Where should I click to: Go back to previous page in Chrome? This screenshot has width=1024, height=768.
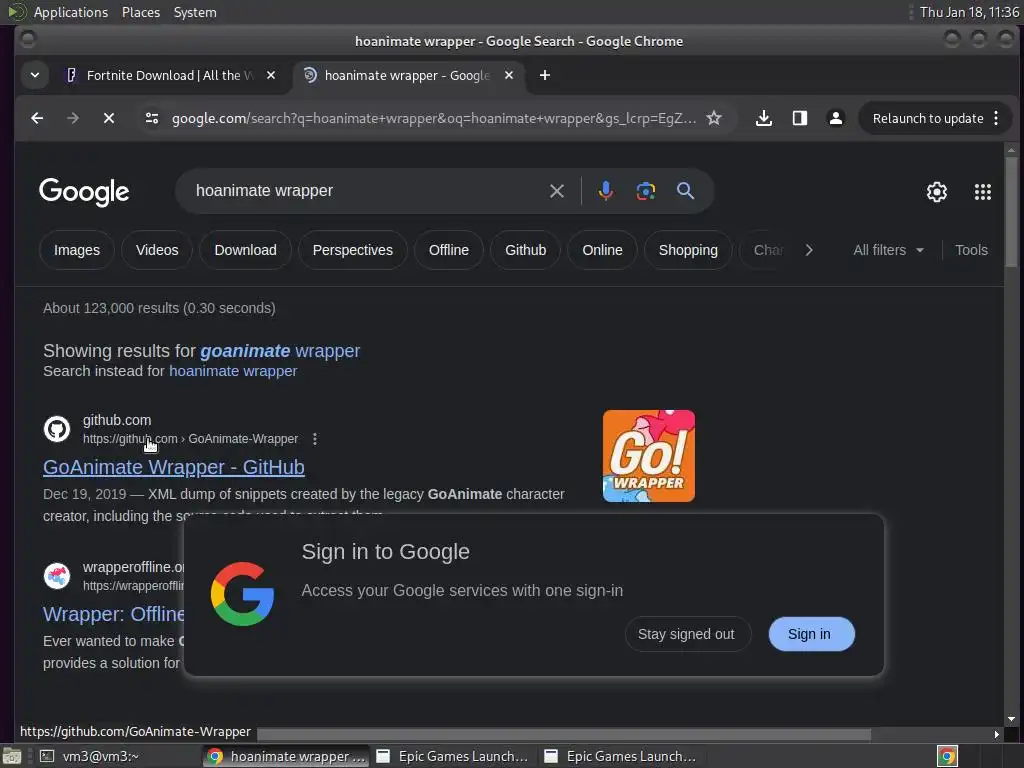[x=37, y=118]
